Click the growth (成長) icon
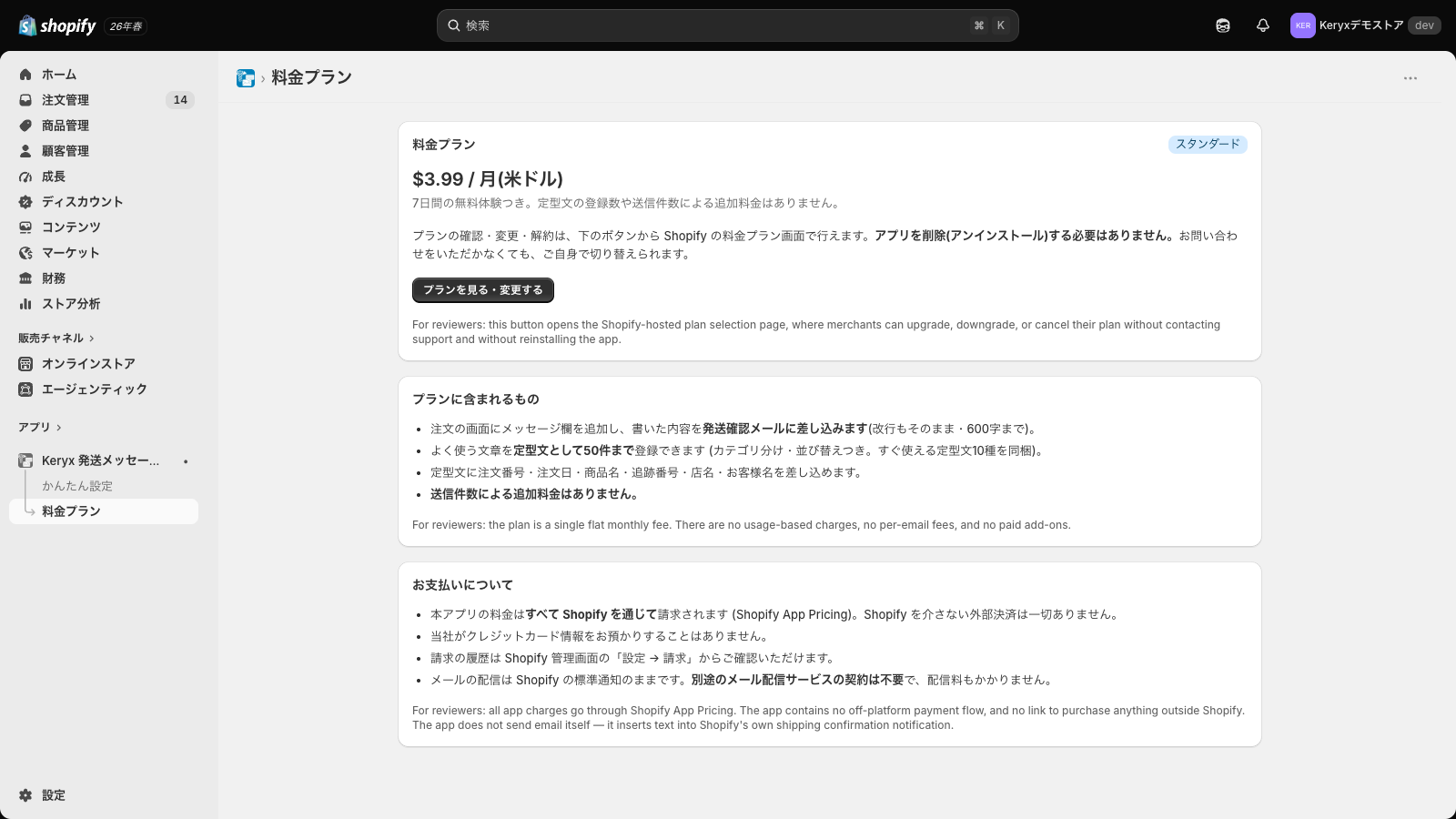The width and height of the screenshot is (1456, 819). pos(25,177)
